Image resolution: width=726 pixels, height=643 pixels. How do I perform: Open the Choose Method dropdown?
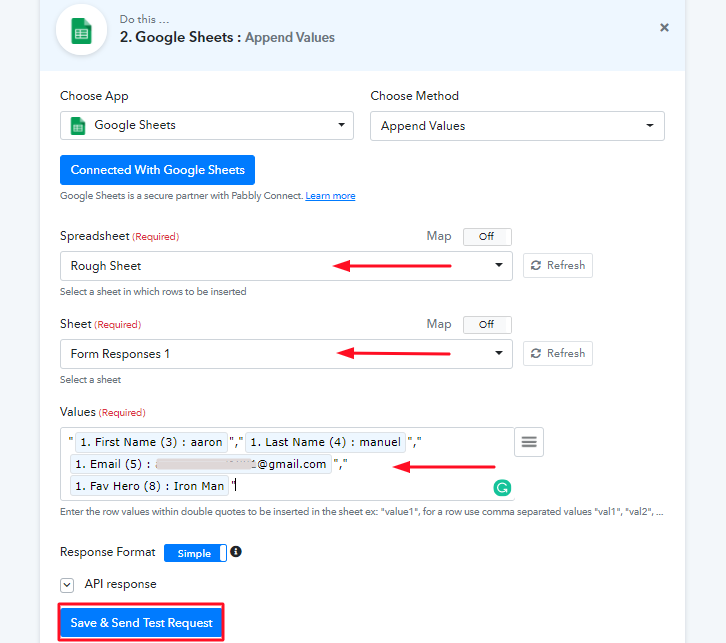pyautogui.click(x=517, y=126)
